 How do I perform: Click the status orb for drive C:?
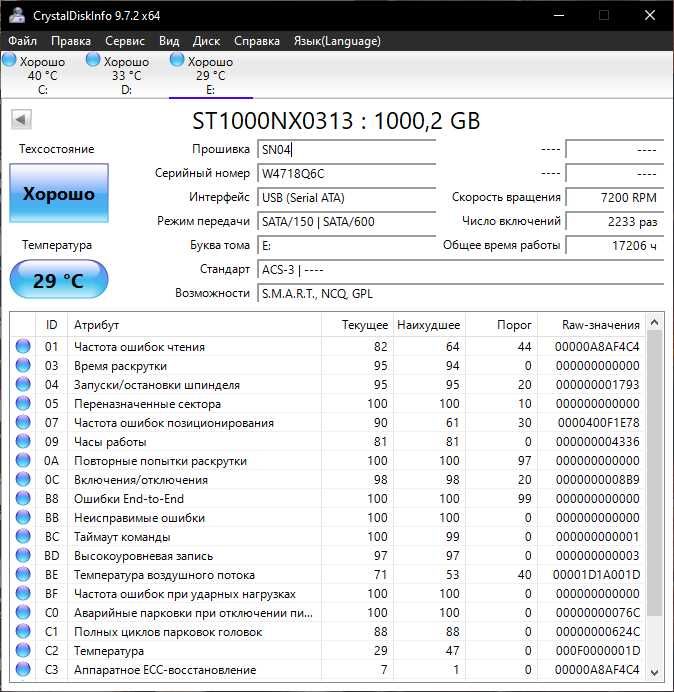coord(10,60)
